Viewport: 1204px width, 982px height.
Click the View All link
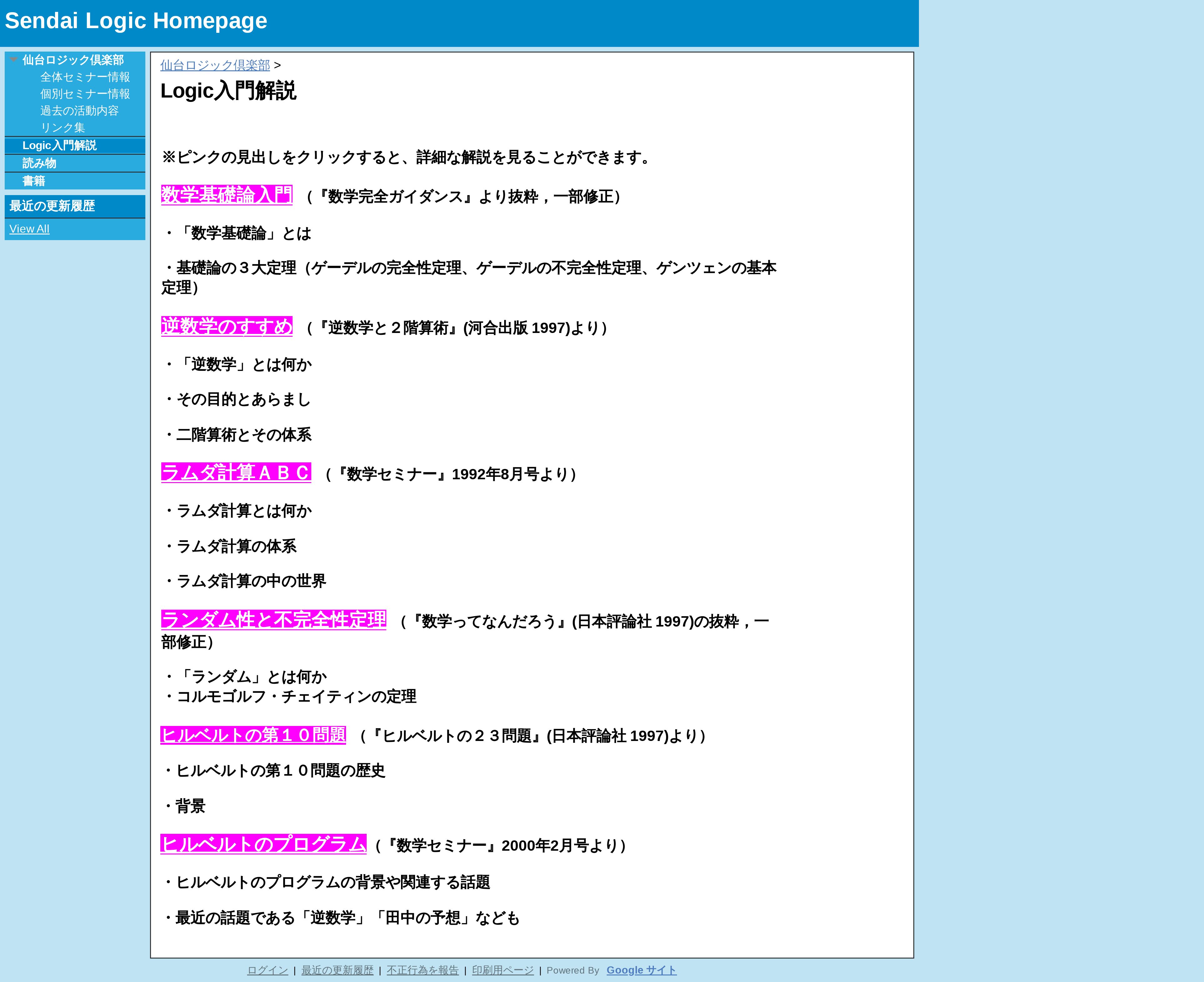(29, 229)
